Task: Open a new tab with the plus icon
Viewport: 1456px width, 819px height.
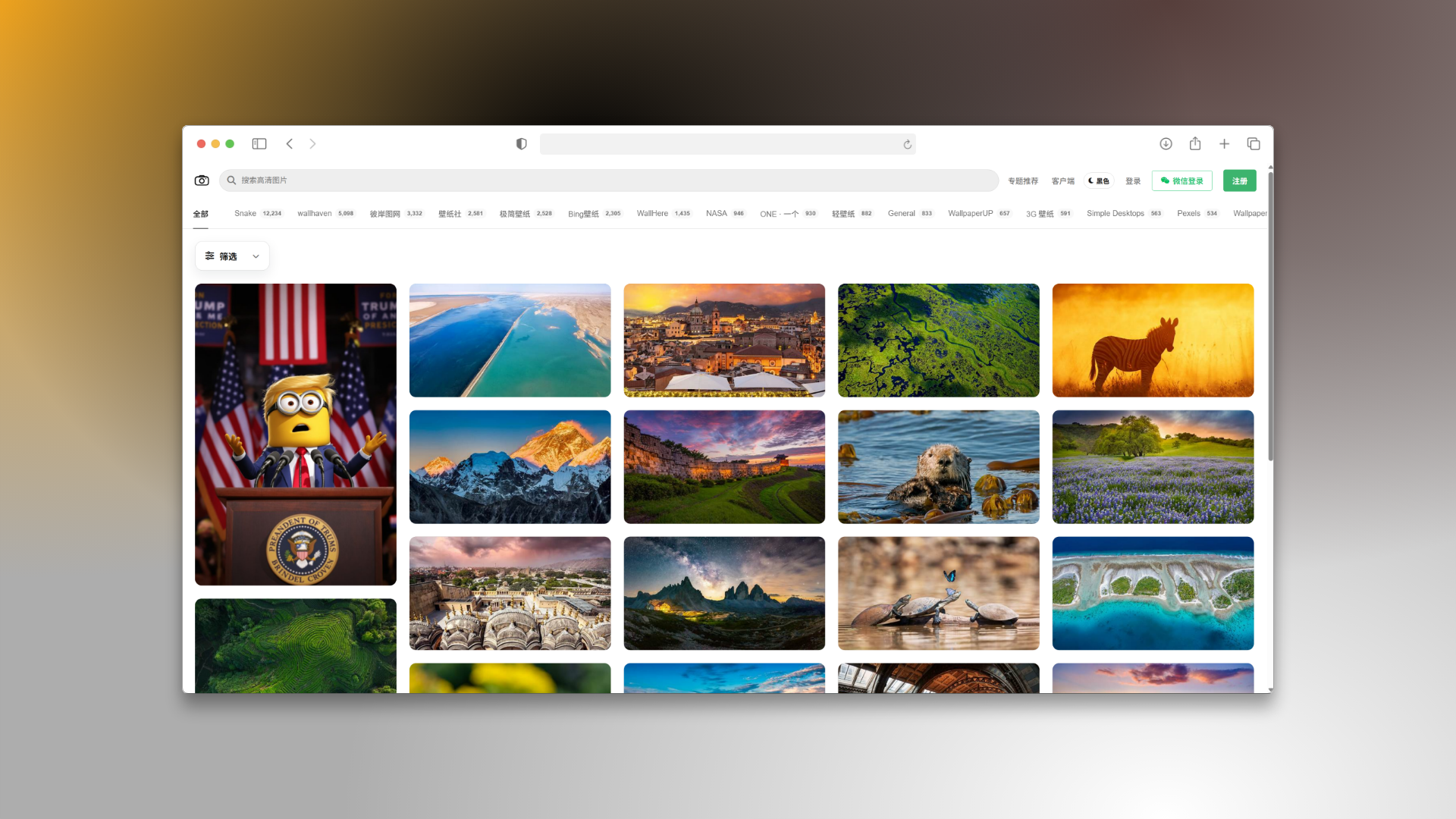Action: click(1224, 144)
